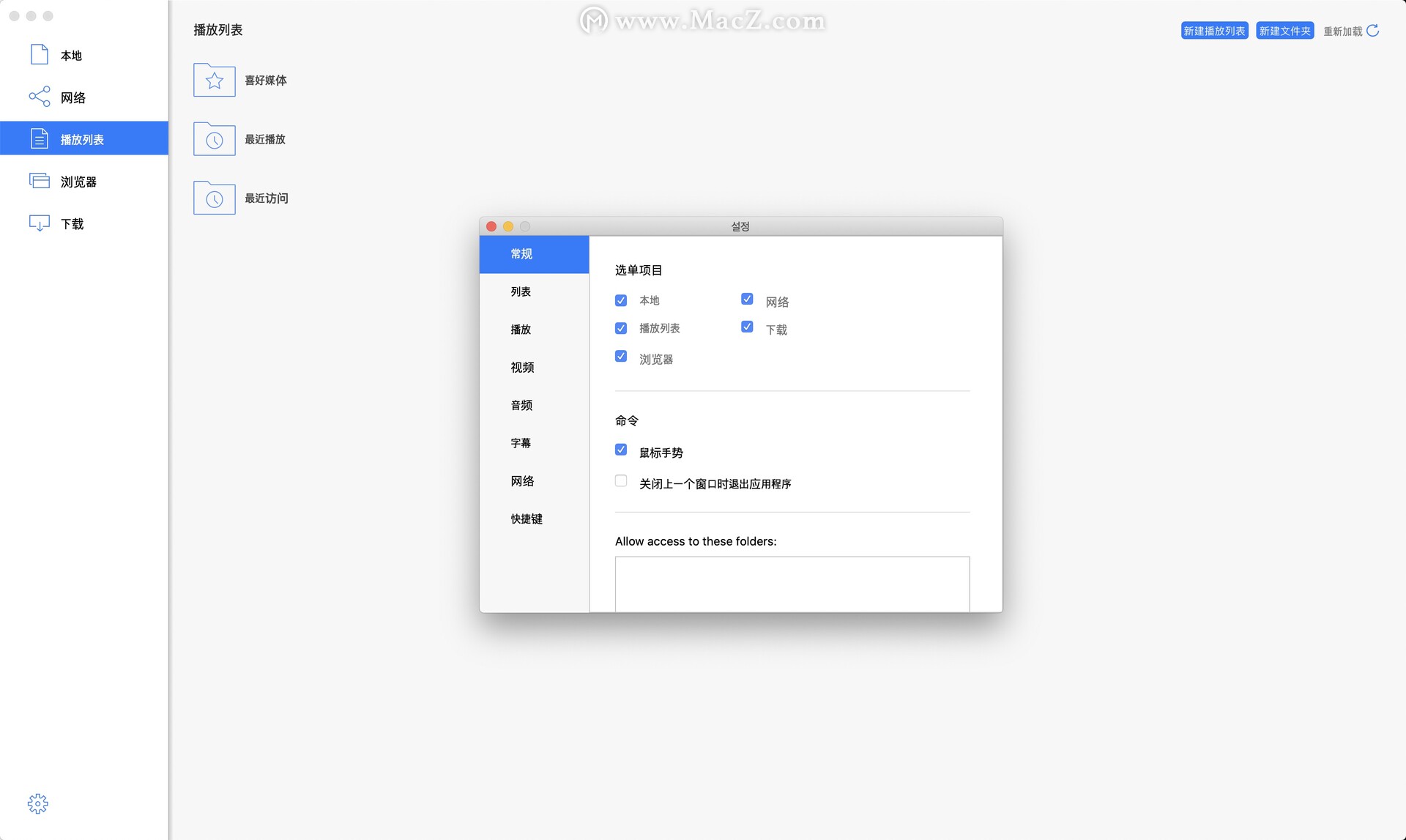Enable 关闭上一个窗口时退出应用程序 checkbox
This screenshot has height=840, width=1406.
621,481
